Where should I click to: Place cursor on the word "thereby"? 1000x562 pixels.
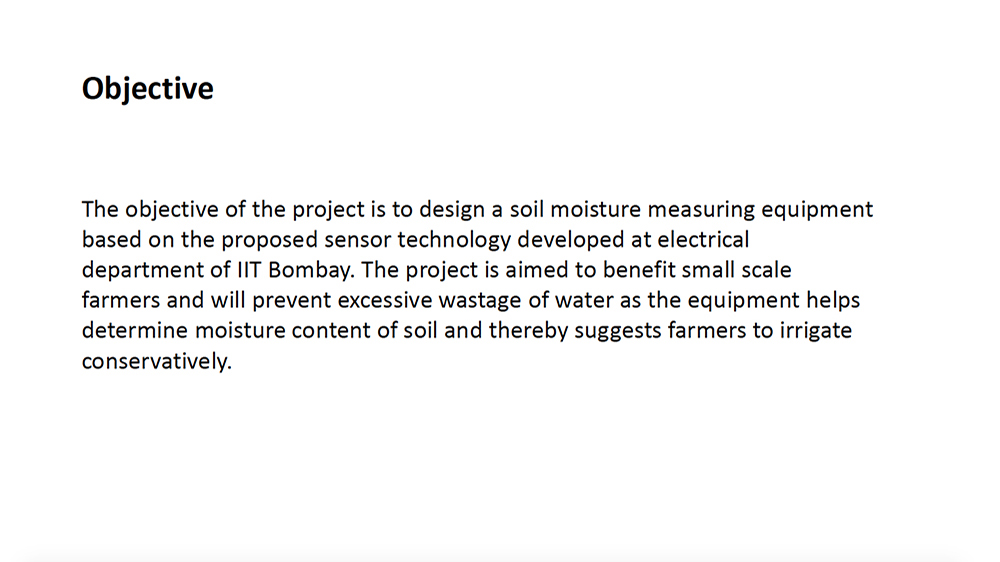coord(528,330)
